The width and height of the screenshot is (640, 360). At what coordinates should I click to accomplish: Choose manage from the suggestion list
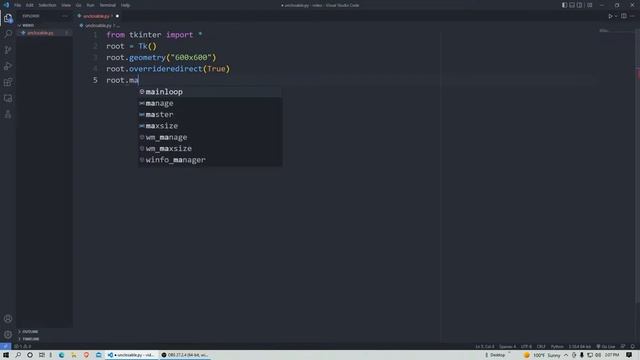tap(210, 103)
